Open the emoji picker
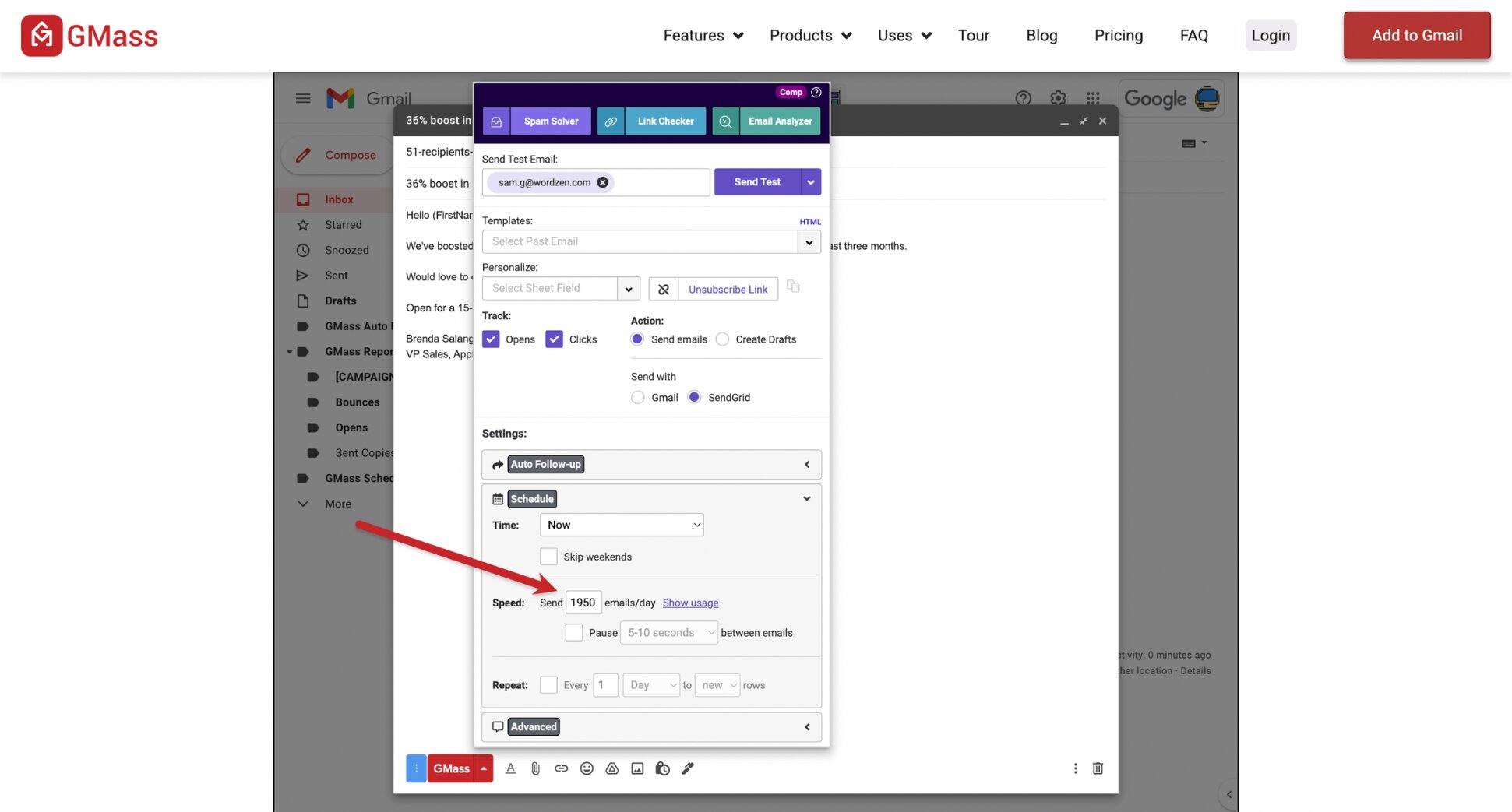Viewport: 1512px width, 812px height. coord(587,768)
